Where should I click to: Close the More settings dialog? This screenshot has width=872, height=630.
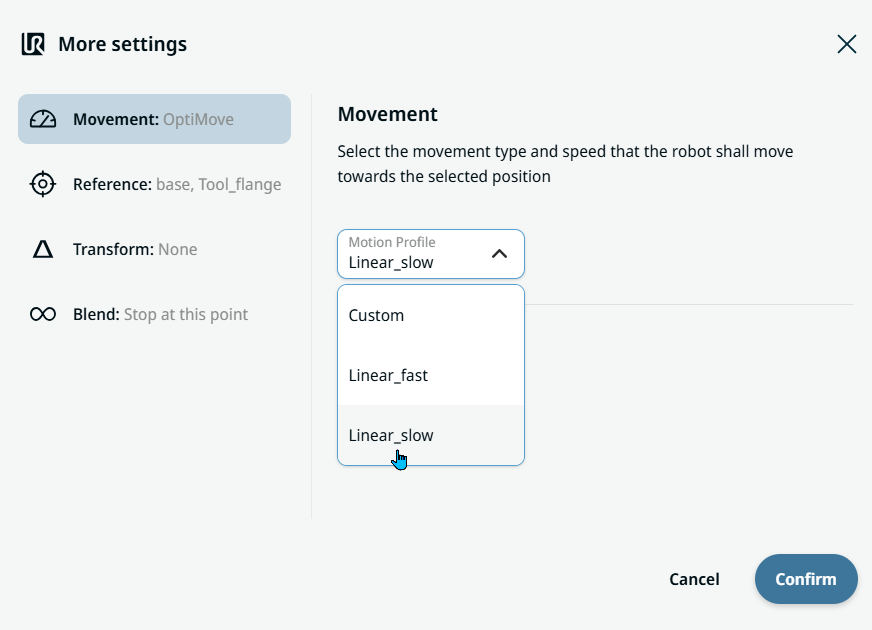846,44
